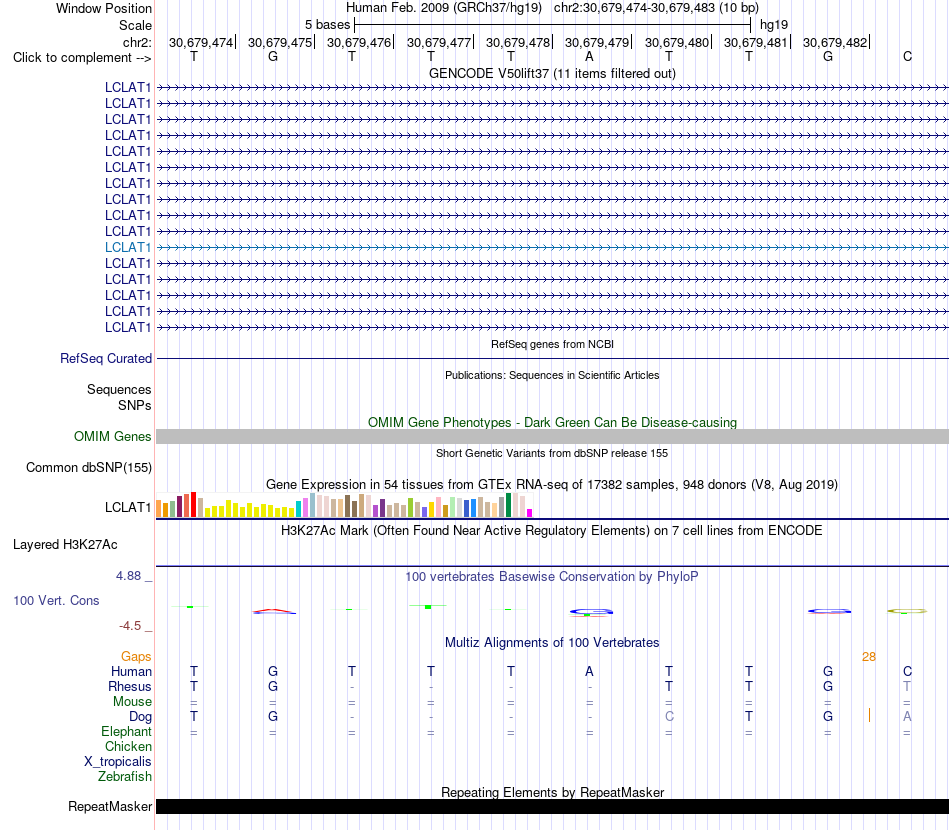Click the dark green bar in the GTEx graph
950x830 pixels.
(508, 505)
